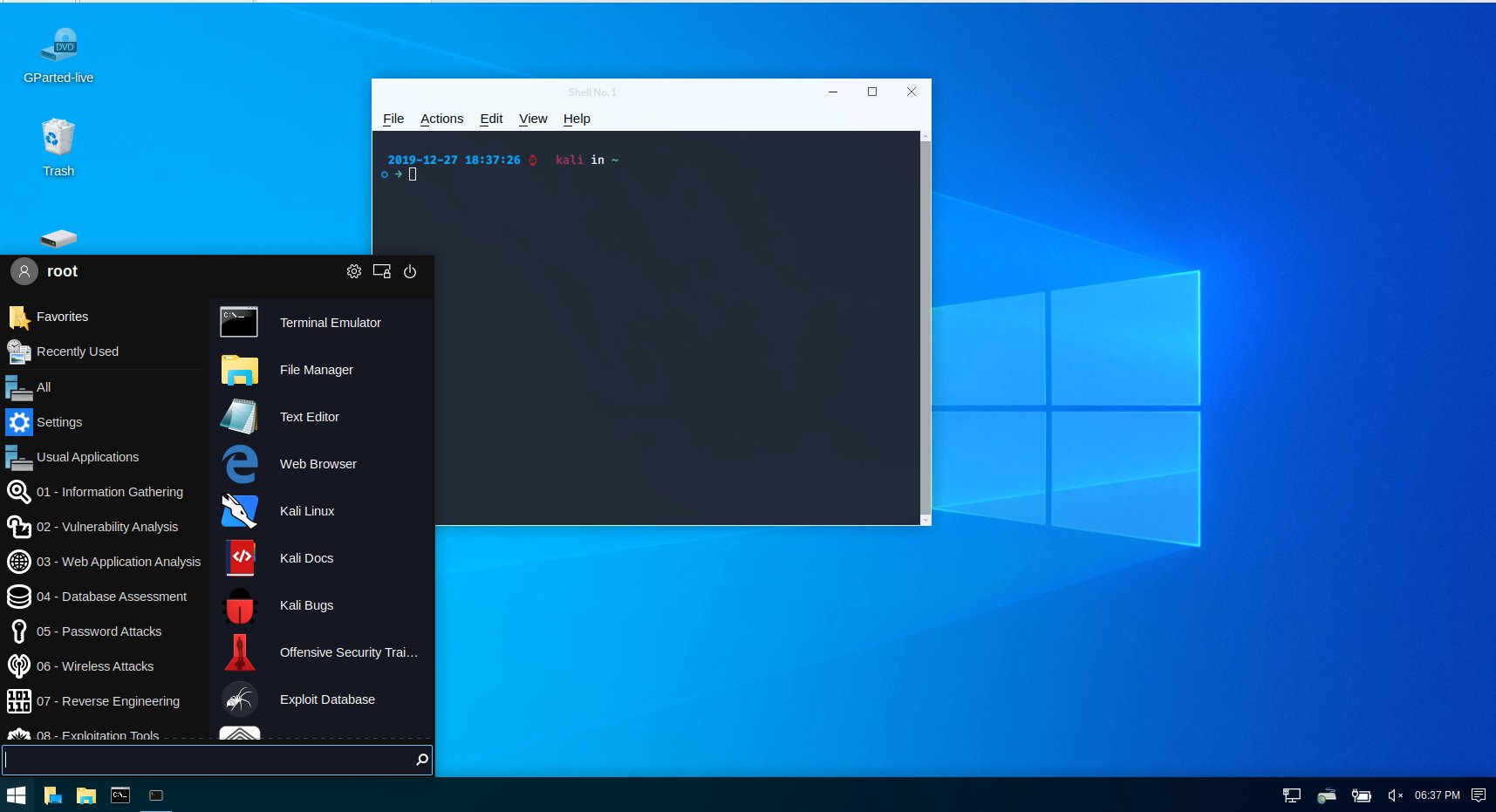
Task: Open the Help menu in the Shell window
Action: point(577,119)
